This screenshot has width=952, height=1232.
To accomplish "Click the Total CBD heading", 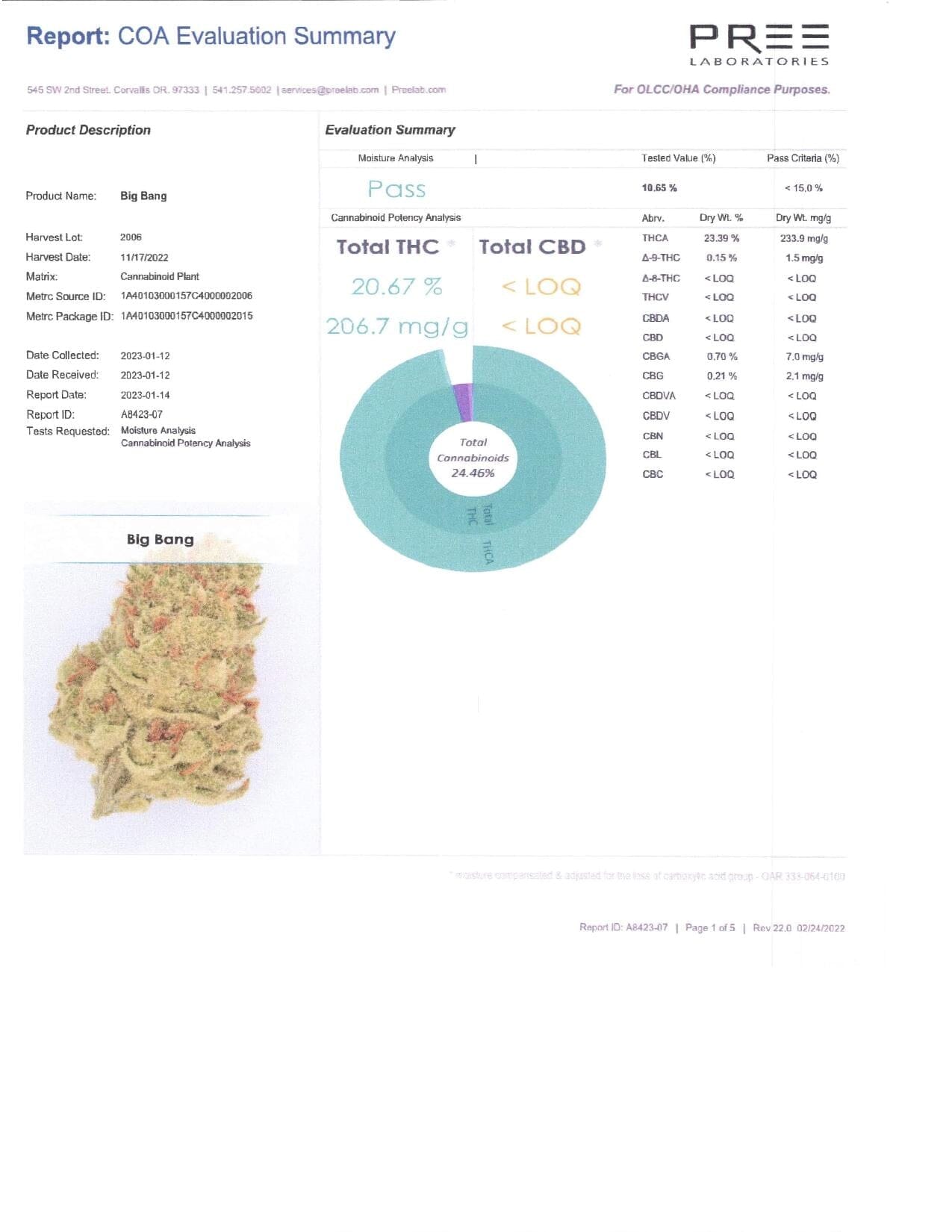I will (x=532, y=247).
